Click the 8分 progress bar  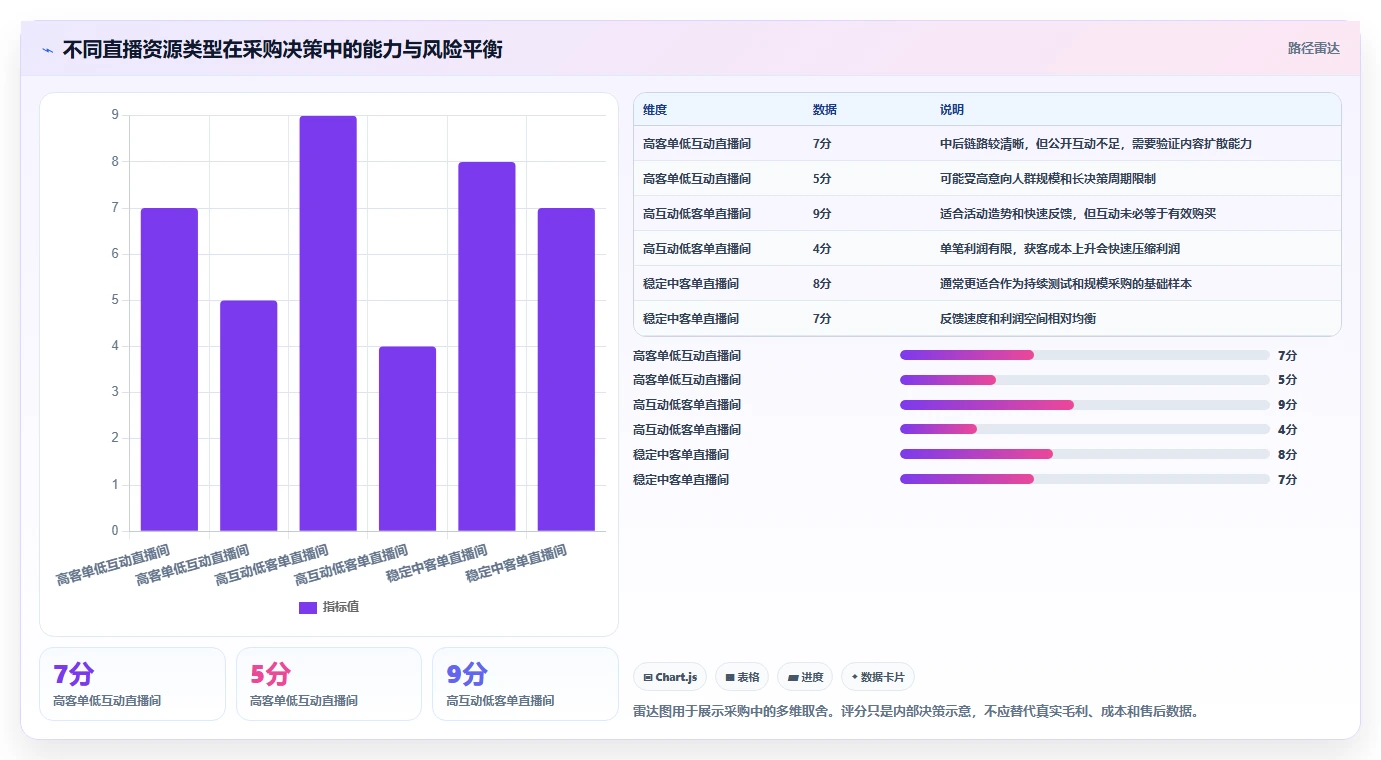1085,454
